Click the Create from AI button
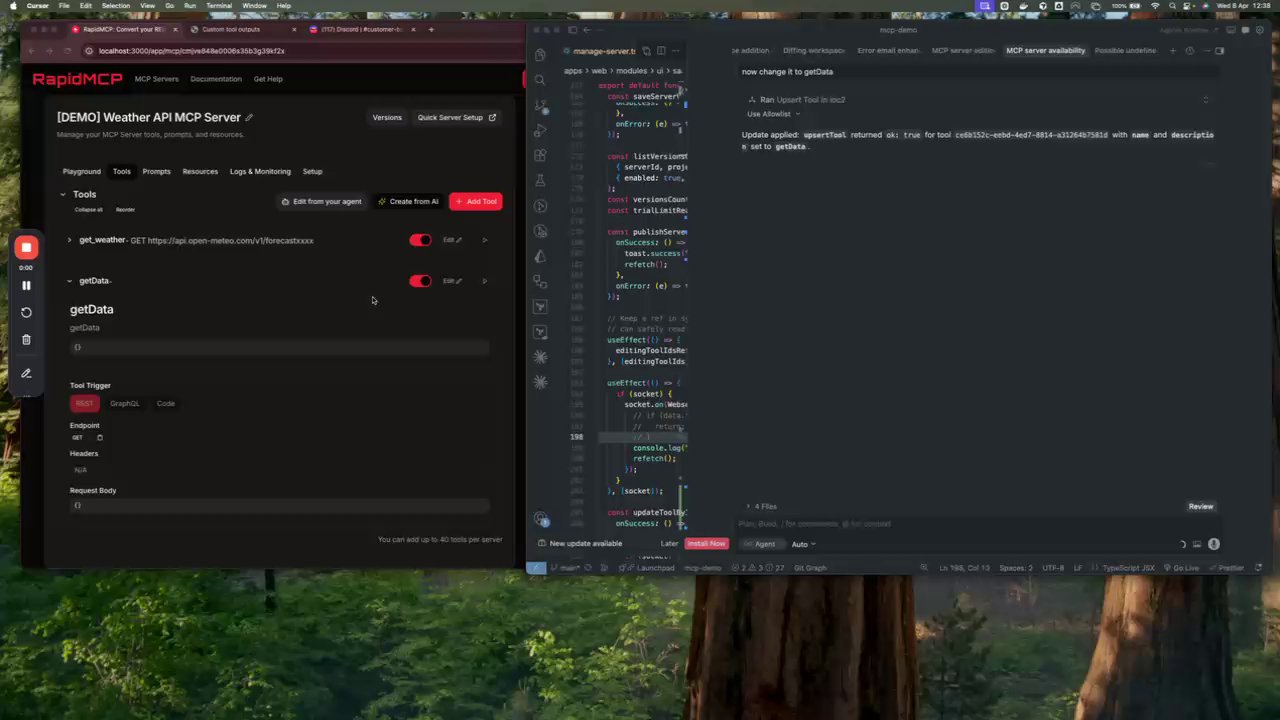This screenshot has height=720, width=1280. click(x=409, y=201)
